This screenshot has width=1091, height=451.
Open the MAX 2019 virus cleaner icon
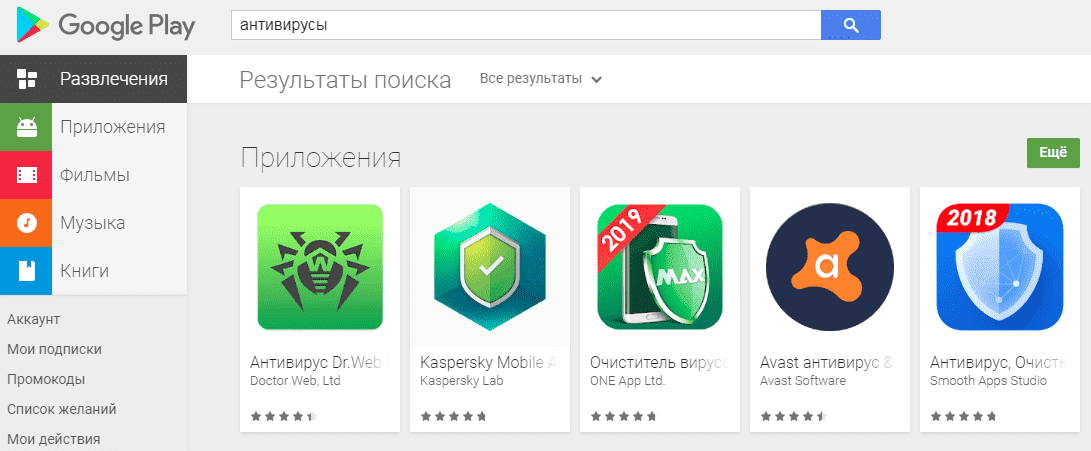point(660,267)
